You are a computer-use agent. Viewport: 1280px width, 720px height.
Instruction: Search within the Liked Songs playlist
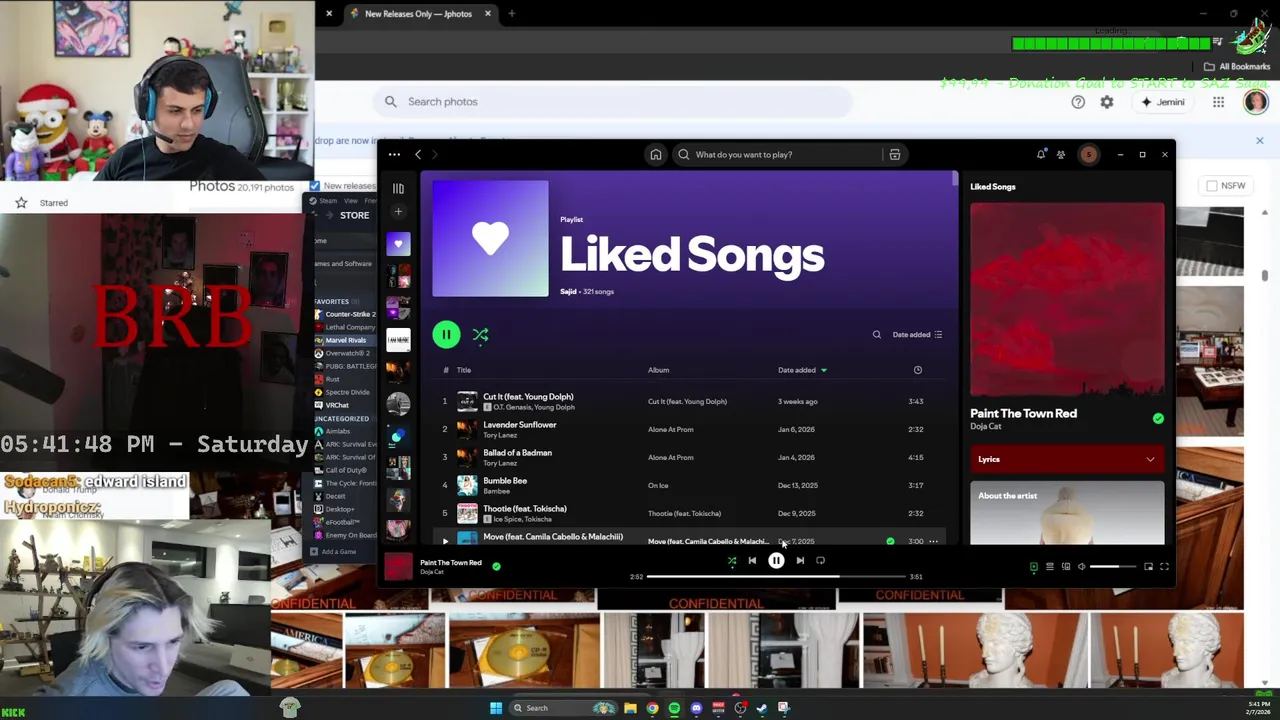click(x=877, y=335)
